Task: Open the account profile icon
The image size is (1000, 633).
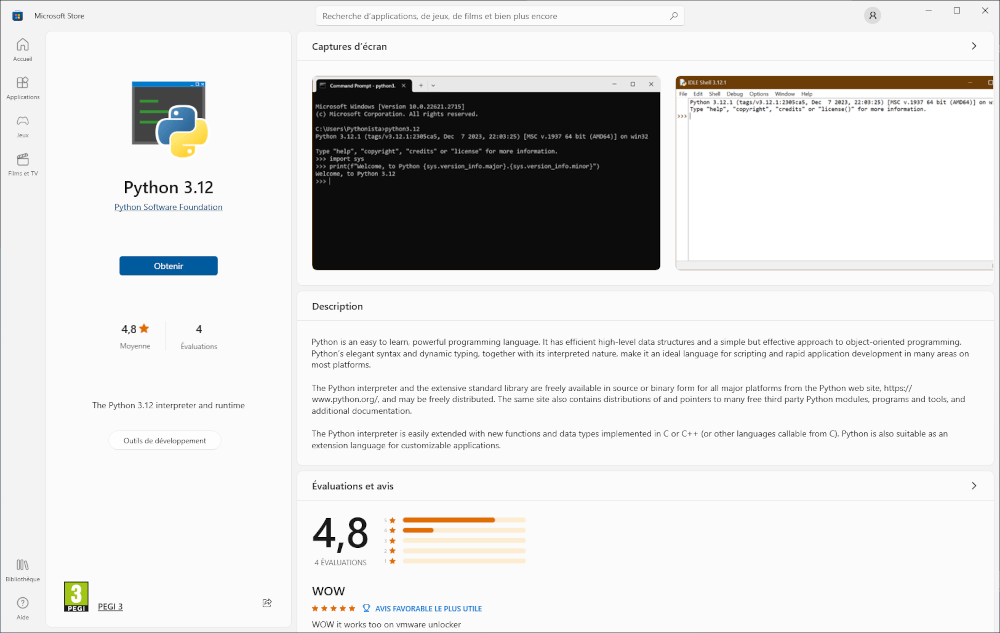Action: coord(873,15)
